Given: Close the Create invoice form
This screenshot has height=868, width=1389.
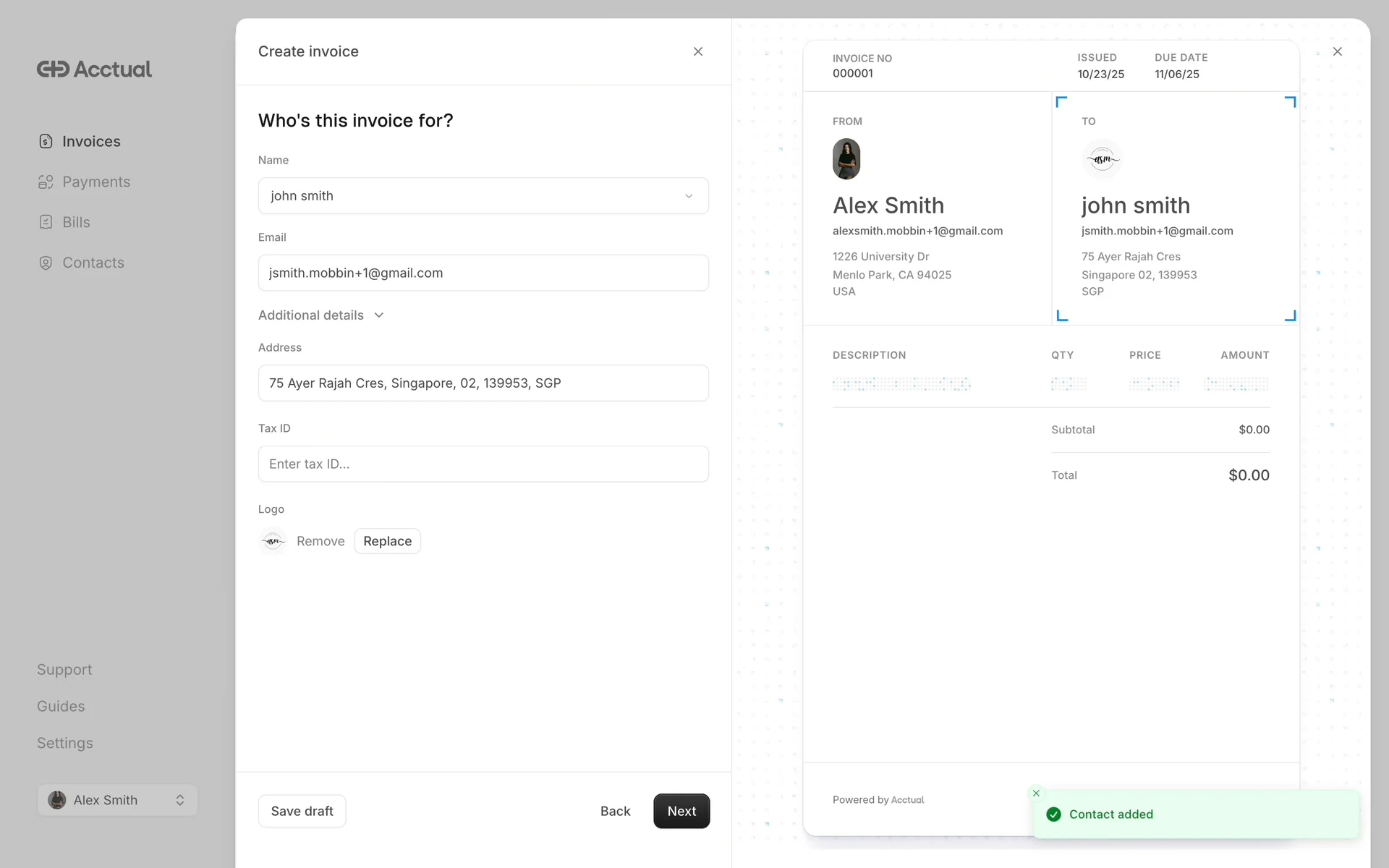Looking at the screenshot, I should (x=697, y=51).
